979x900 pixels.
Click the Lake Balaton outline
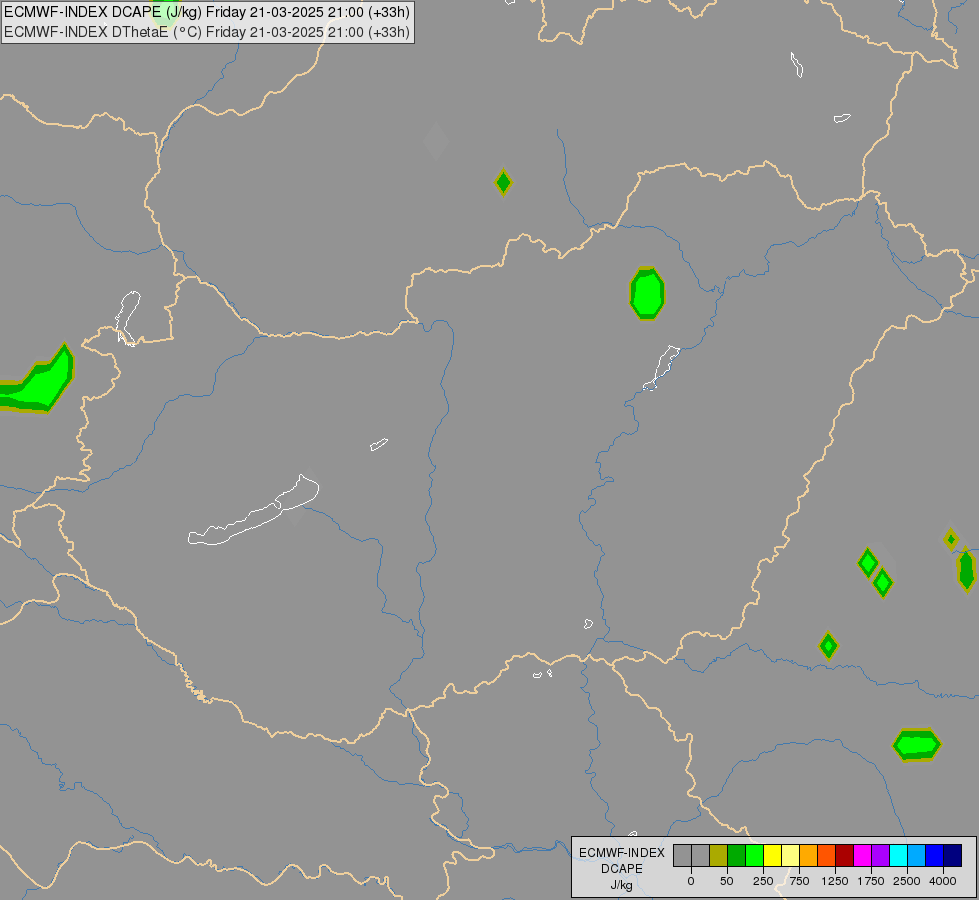pyautogui.click(x=253, y=510)
